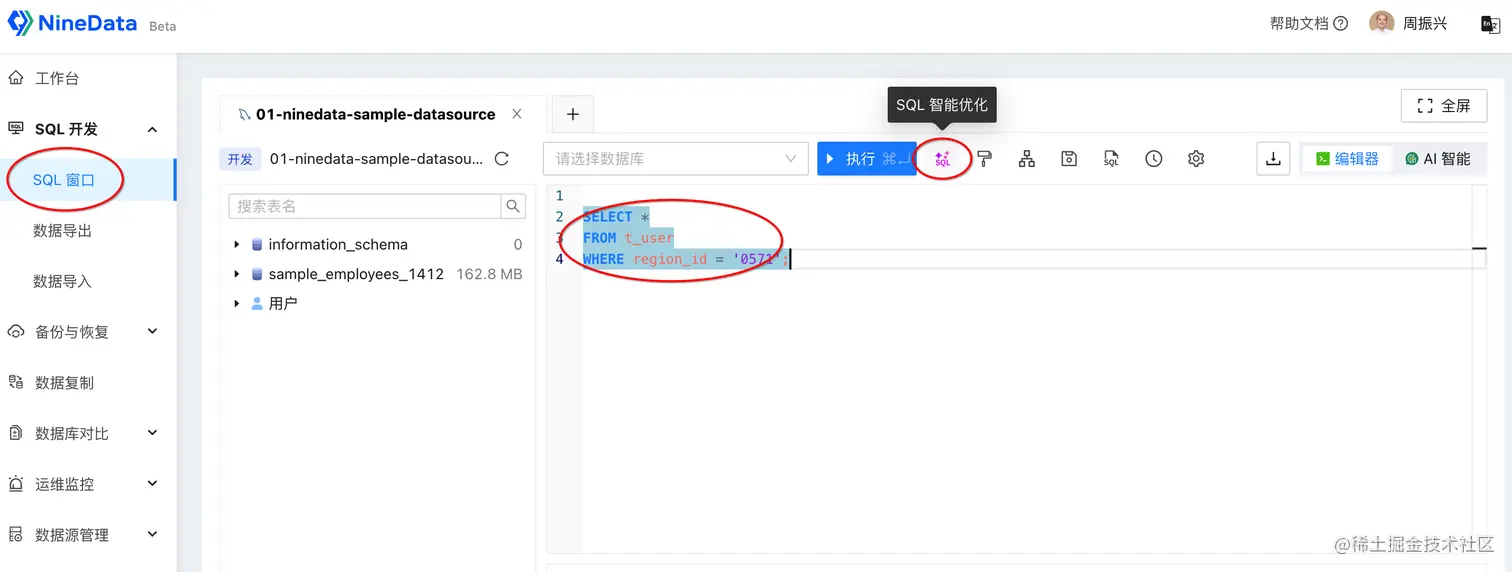Image resolution: width=1512 pixels, height=572 pixels.
Task: Click the 全屏 fullscreen button
Action: pyautogui.click(x=1444, y=105)
